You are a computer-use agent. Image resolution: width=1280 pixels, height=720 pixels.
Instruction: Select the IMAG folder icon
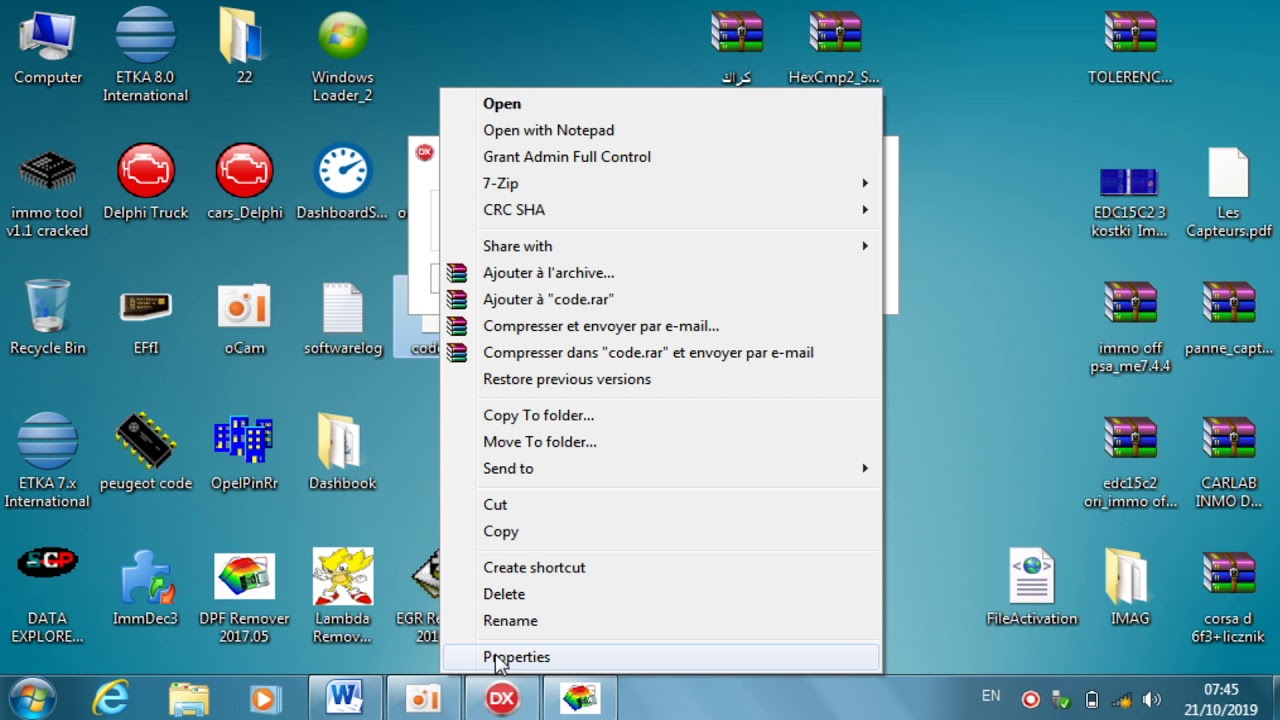coord(1130,588)
